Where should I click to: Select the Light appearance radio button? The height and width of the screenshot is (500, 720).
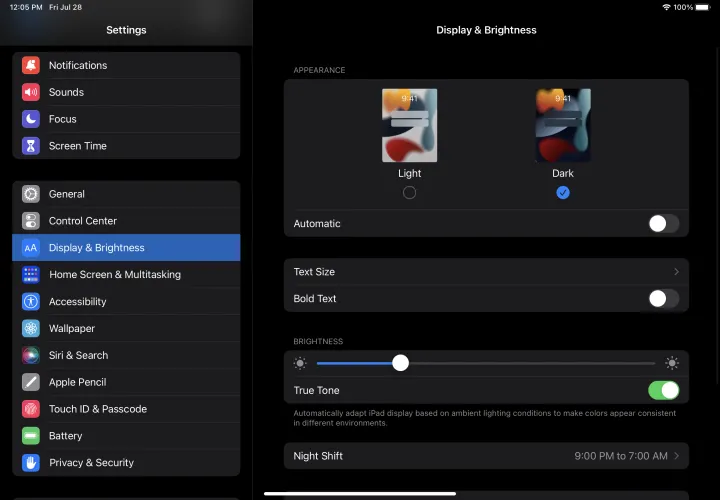pyautogui.click(x=409, y=192)
